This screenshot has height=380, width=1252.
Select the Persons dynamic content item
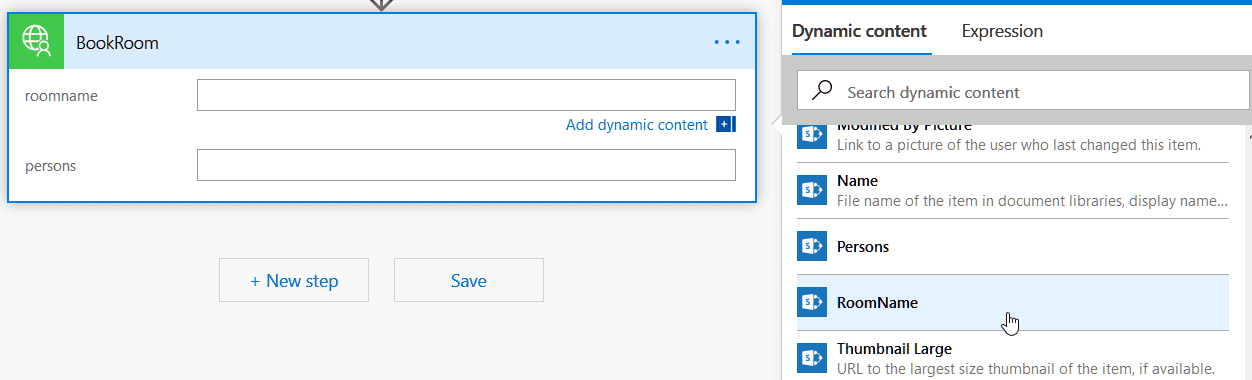(1013, 246)
